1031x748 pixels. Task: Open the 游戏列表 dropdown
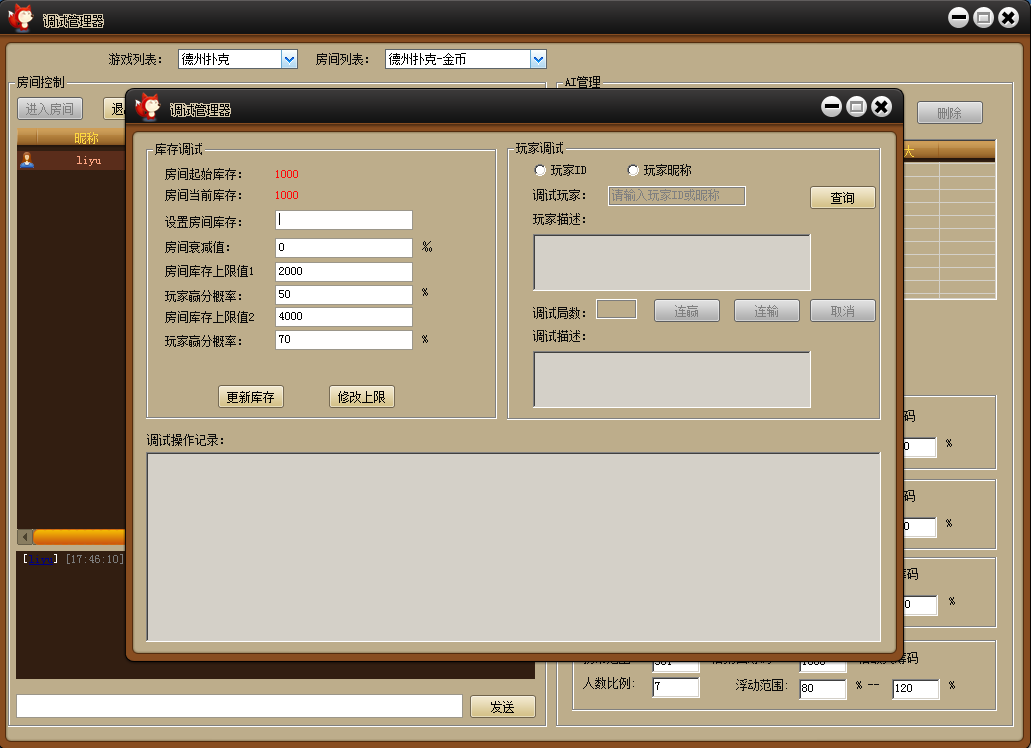point(290,60)
